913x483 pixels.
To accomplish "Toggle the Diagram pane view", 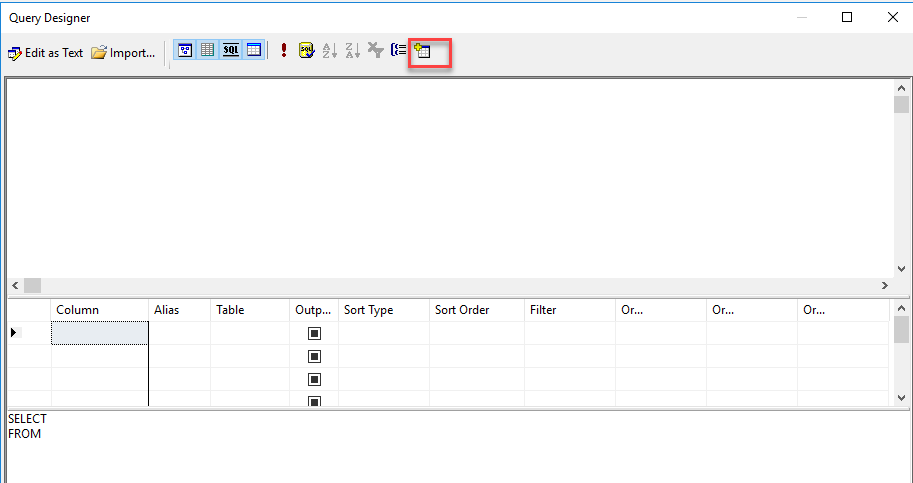I will (185, 51).
